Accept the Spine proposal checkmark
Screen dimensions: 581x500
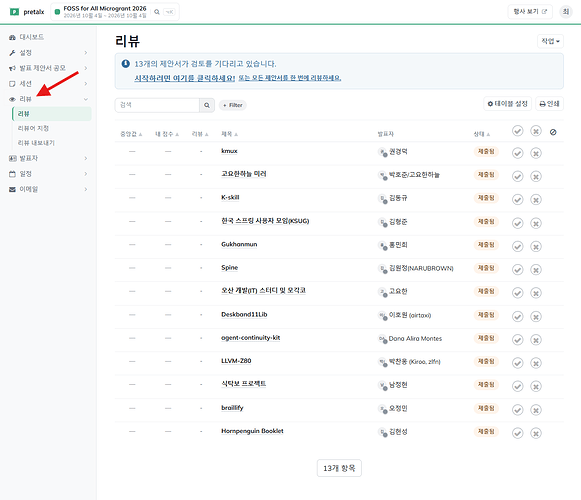click(517, 269)
